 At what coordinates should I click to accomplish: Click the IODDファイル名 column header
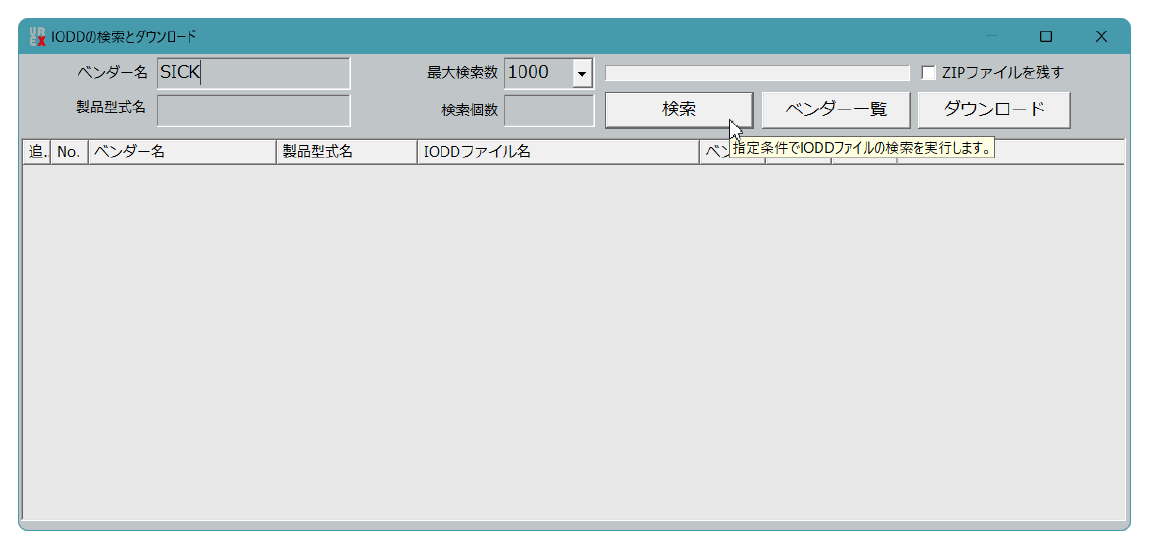click(557, 152)
